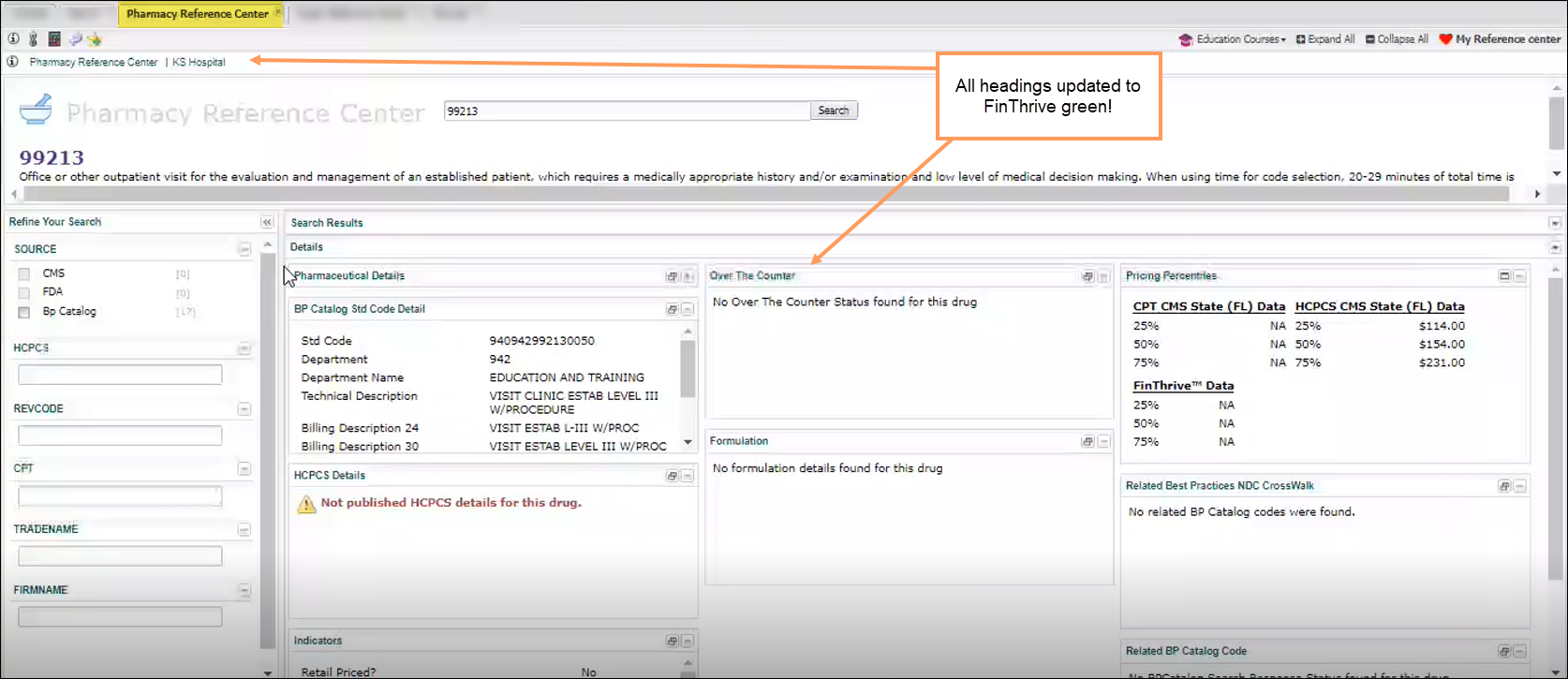Maximize the Pricing Percentiles panel
Screen dimensions: 1568x679
(x=1504, y=276)
